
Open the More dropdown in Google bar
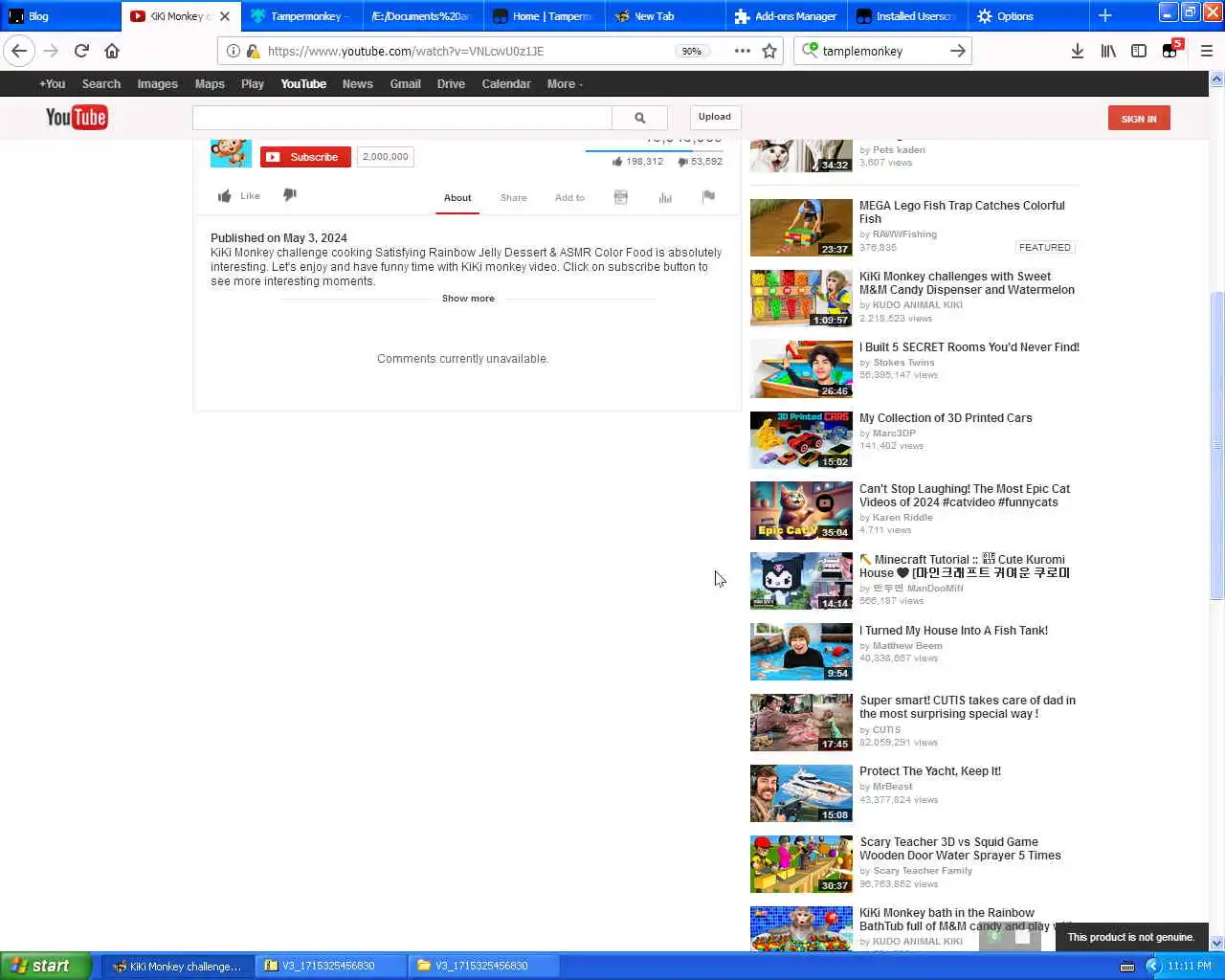point(565,84)
